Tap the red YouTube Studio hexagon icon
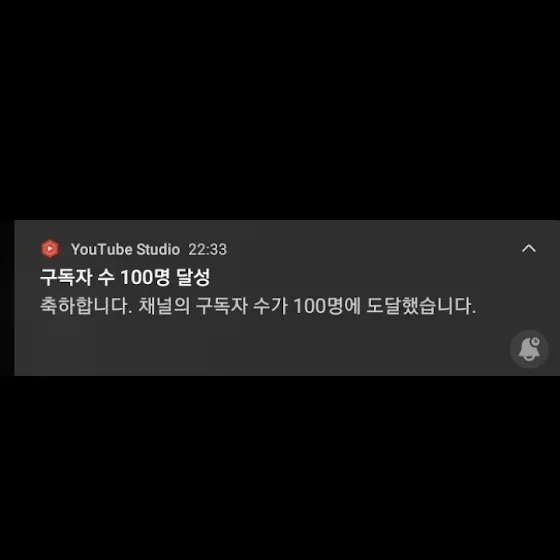560x560 pixels. [50, 248]
